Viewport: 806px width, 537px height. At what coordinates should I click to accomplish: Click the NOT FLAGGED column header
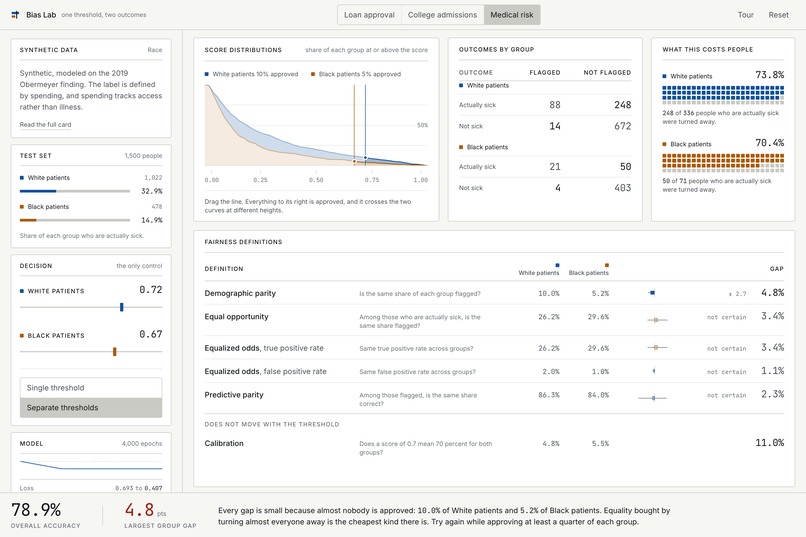(607, 72)
